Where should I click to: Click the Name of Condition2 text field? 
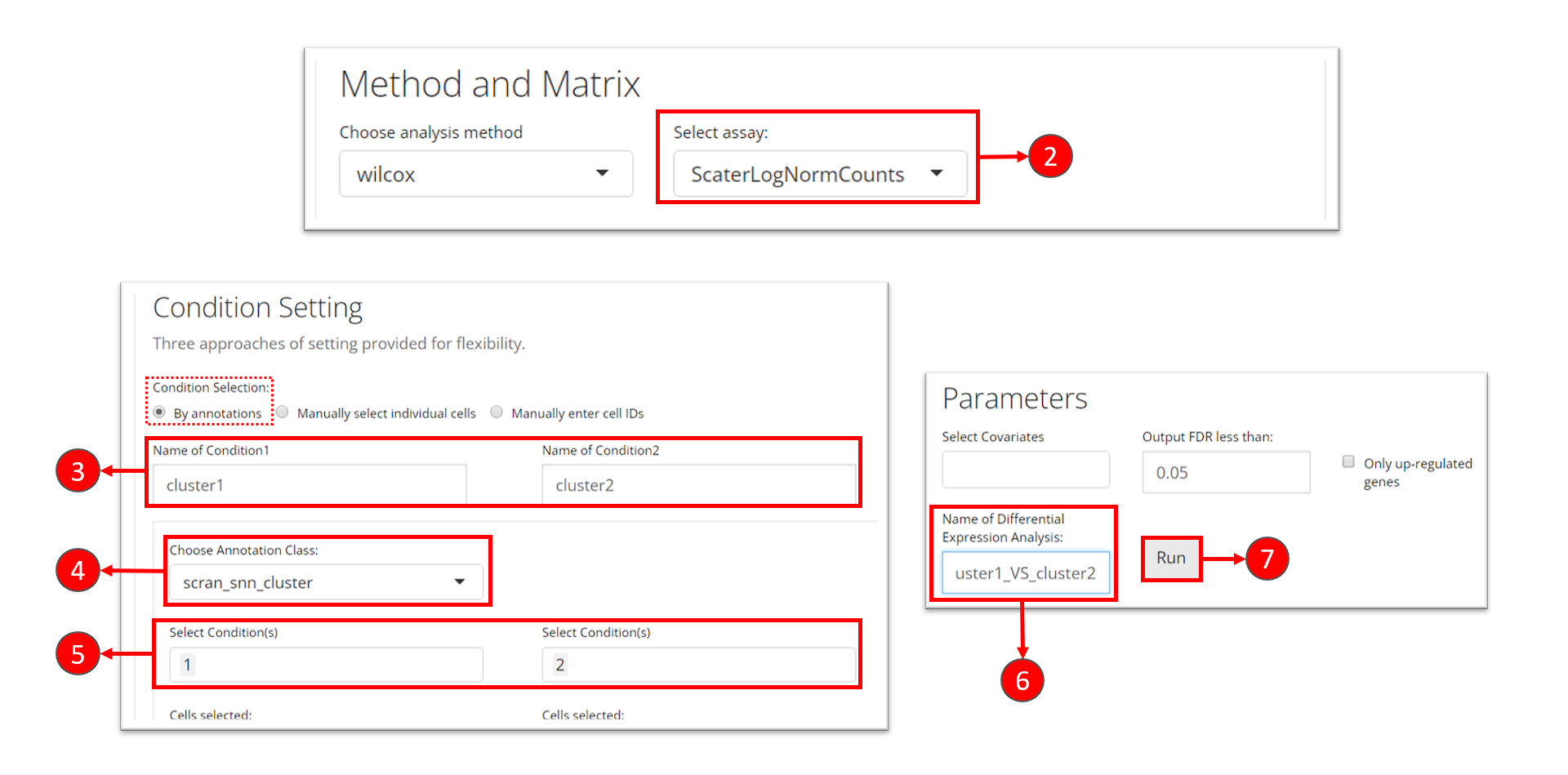click(x=698, y=485)
